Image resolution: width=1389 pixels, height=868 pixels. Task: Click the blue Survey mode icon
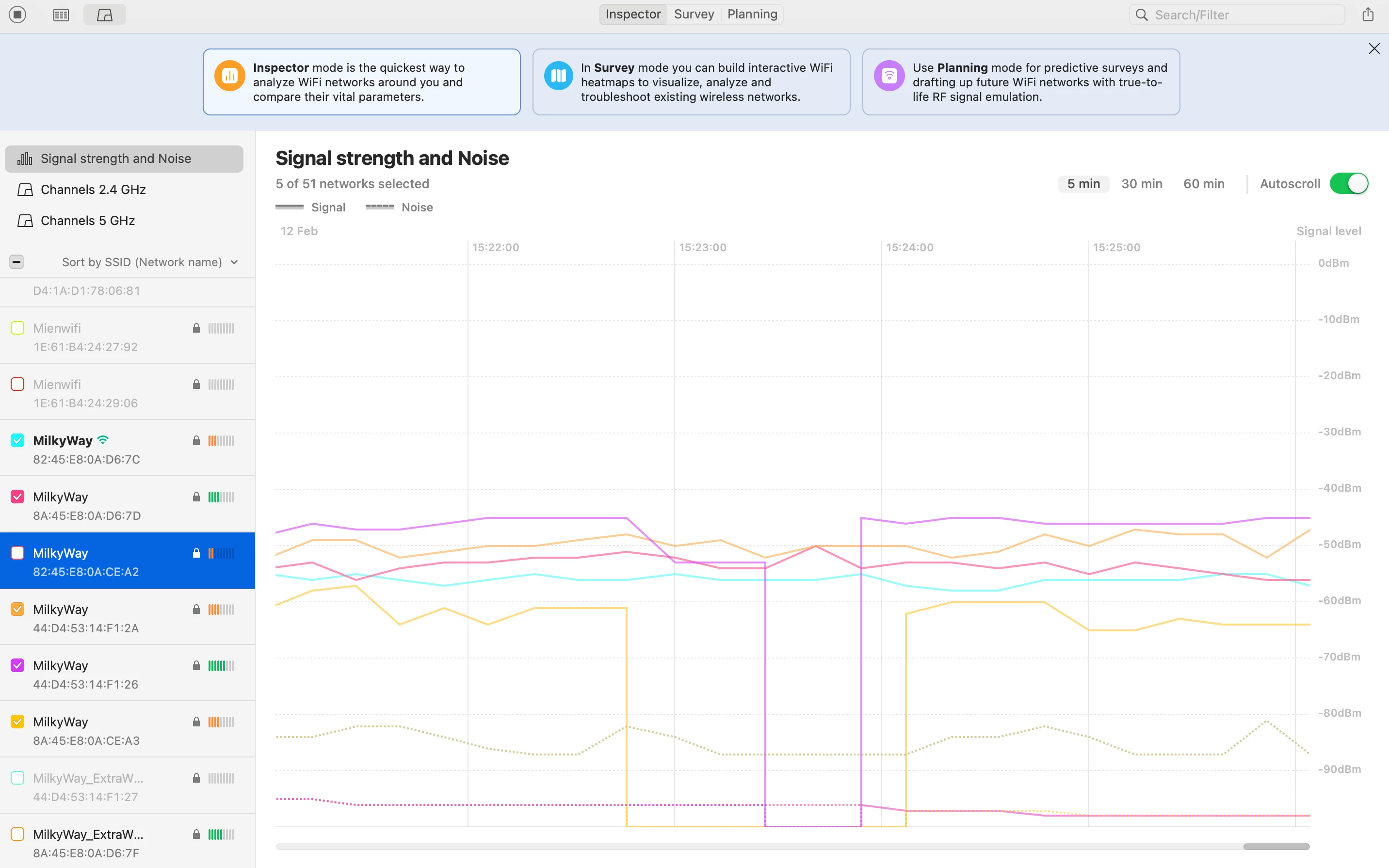(558, 75)
